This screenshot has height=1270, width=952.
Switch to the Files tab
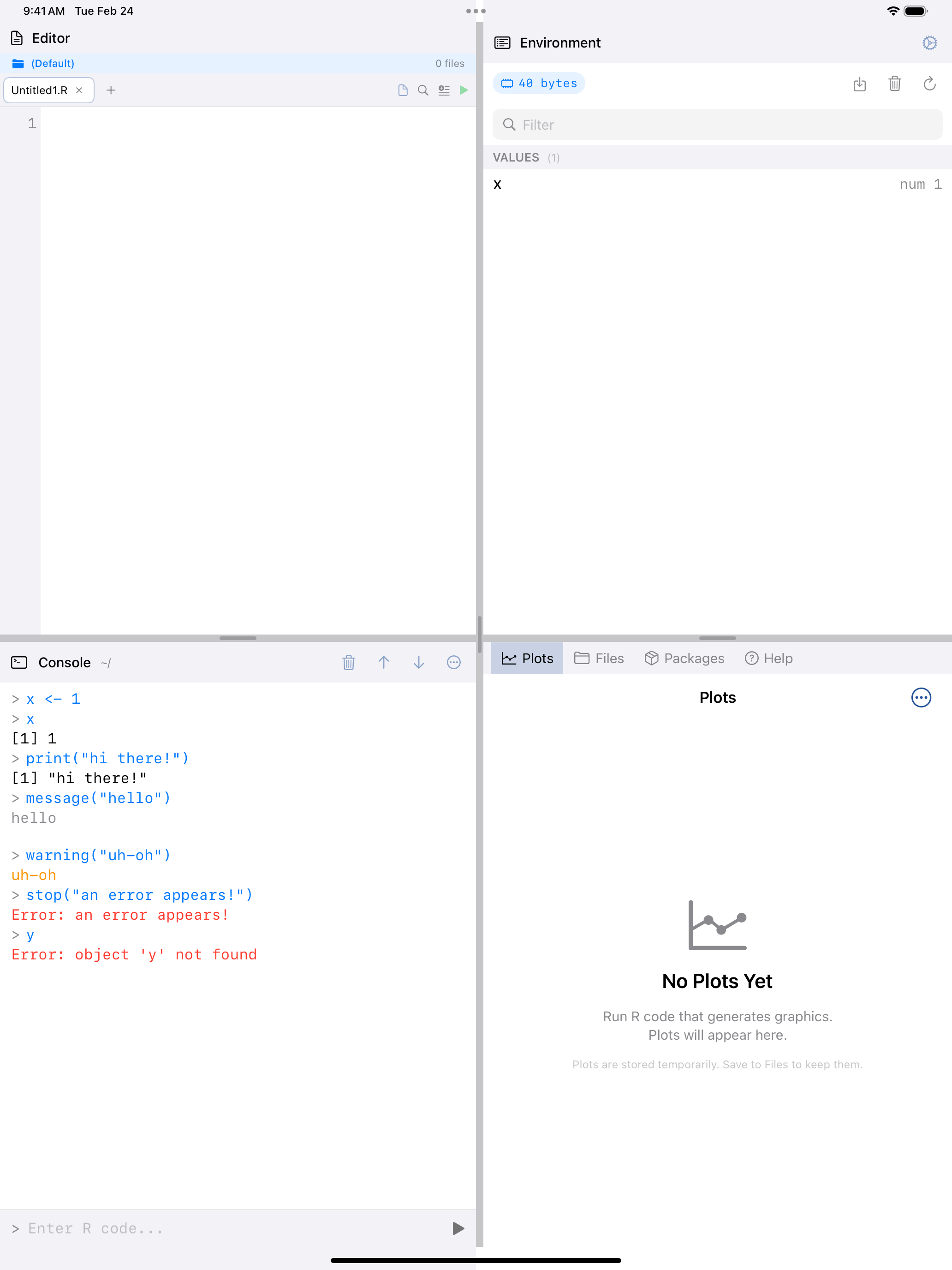coord(599,658)
